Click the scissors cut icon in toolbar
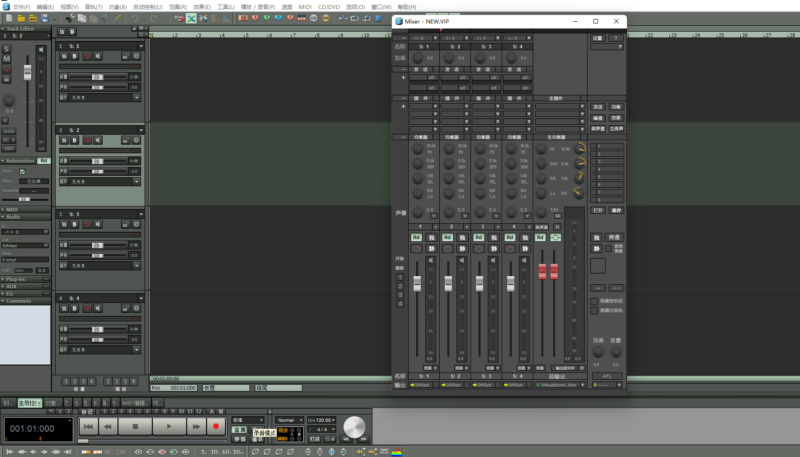This screenshot has width=800, height=457. point(69,18)
